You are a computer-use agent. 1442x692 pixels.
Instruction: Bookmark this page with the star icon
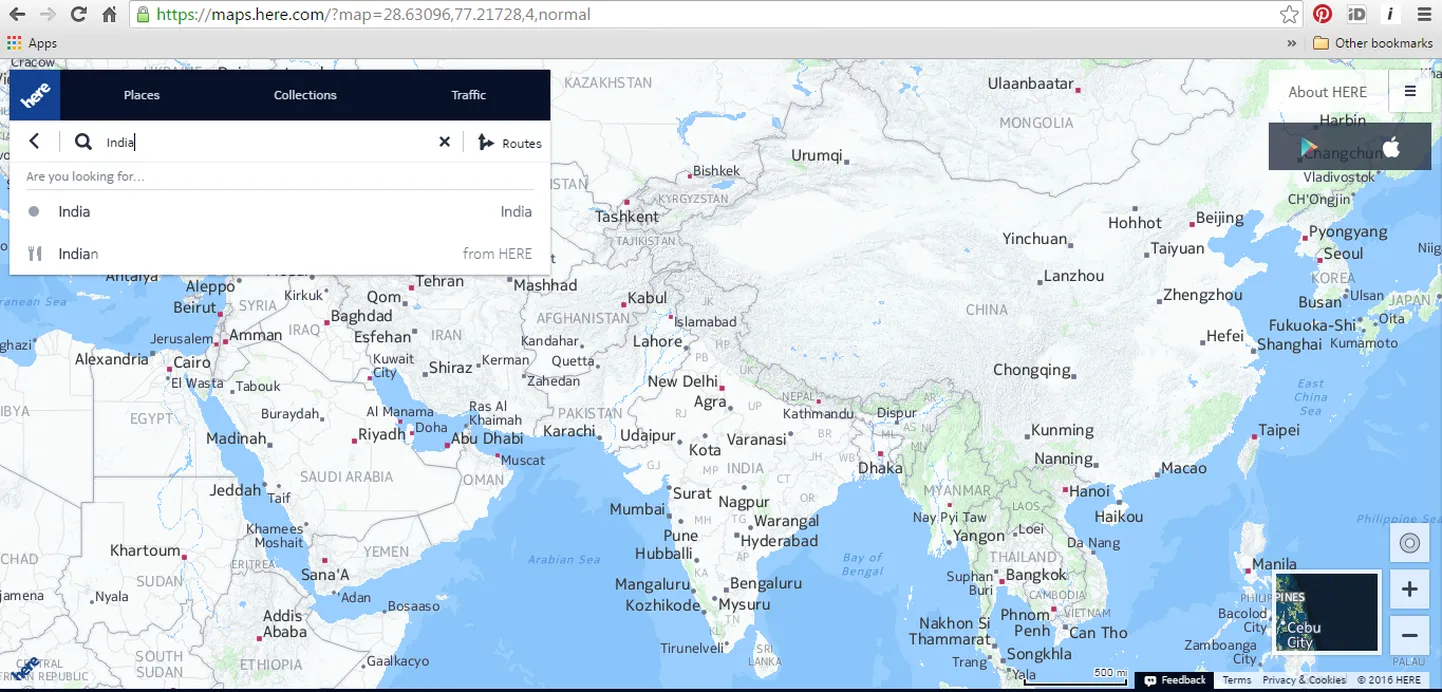tap(1289, 15)
